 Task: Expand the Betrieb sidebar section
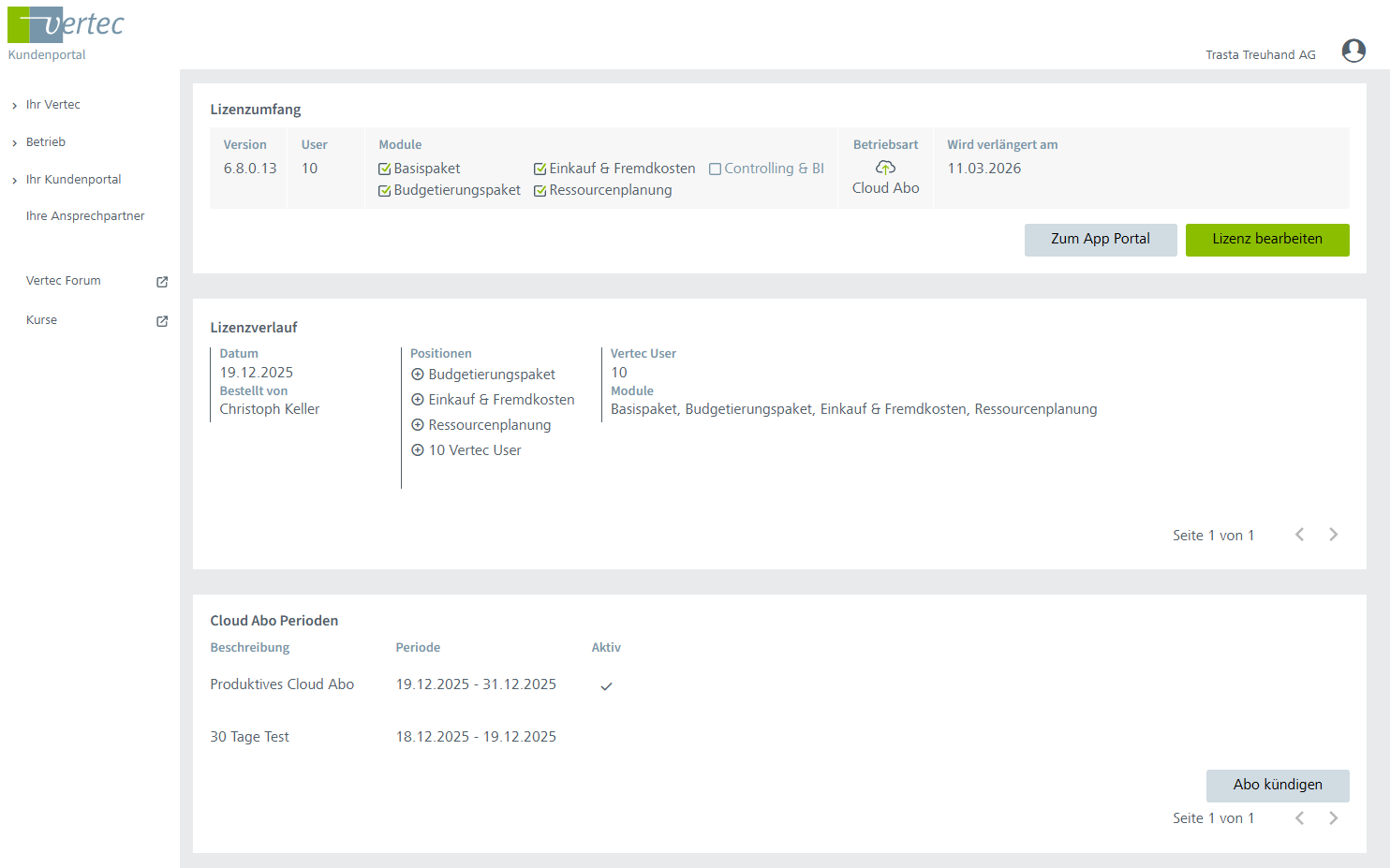pyautogui.click(x=45, y=142)
